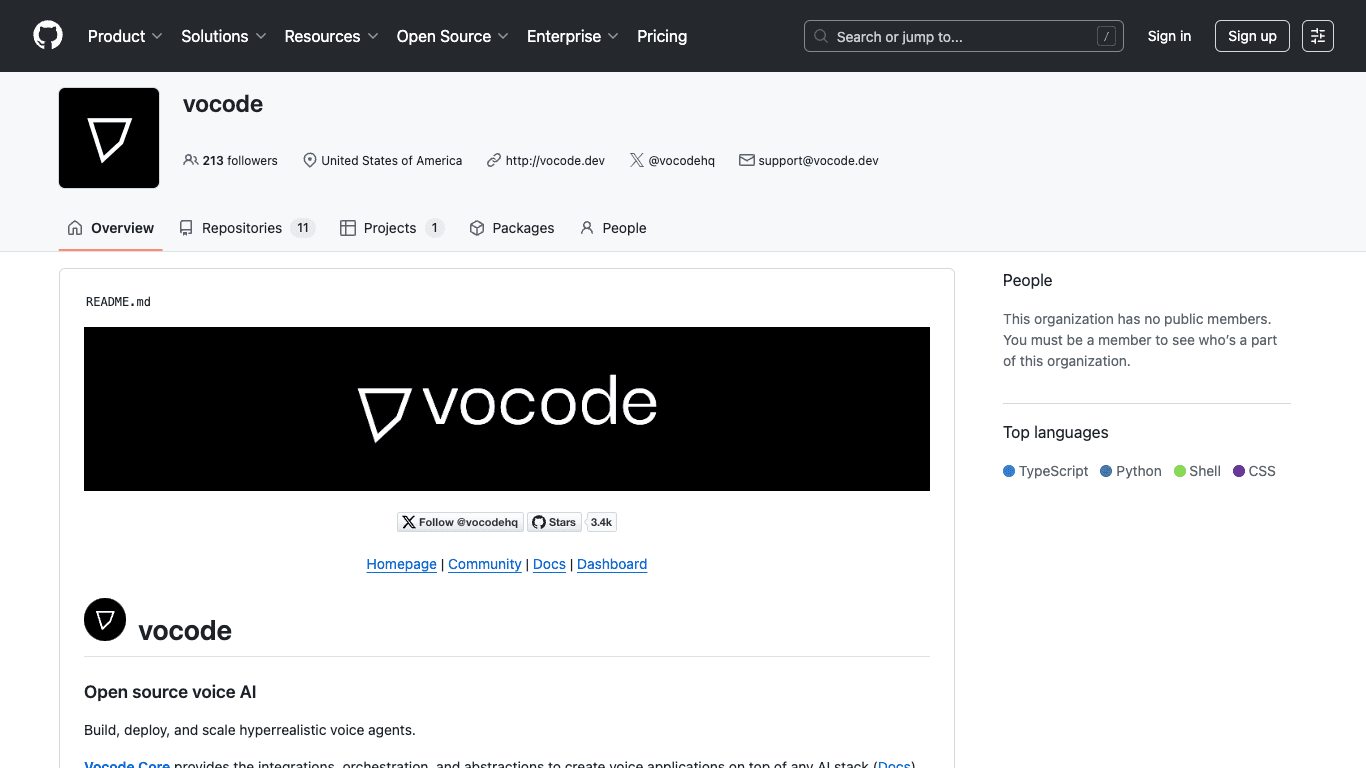Focus the Search or jump to field

[x=964, y=36]
